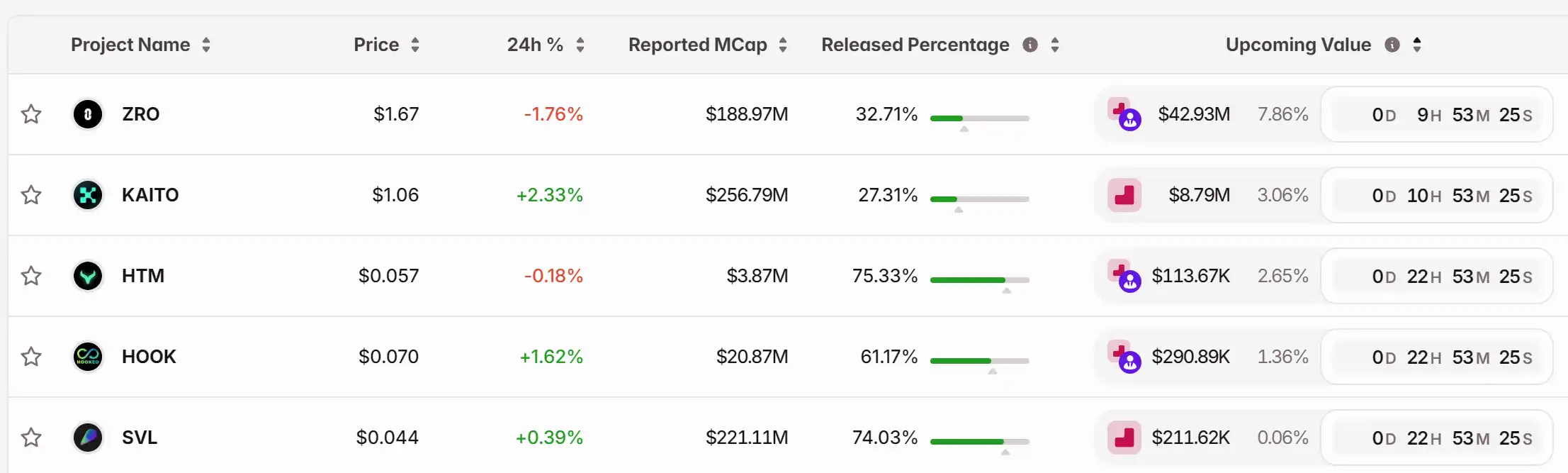Screen dimensions: 1568x473
Task: Sort the table by Project Name
Action: click(206, 45)
